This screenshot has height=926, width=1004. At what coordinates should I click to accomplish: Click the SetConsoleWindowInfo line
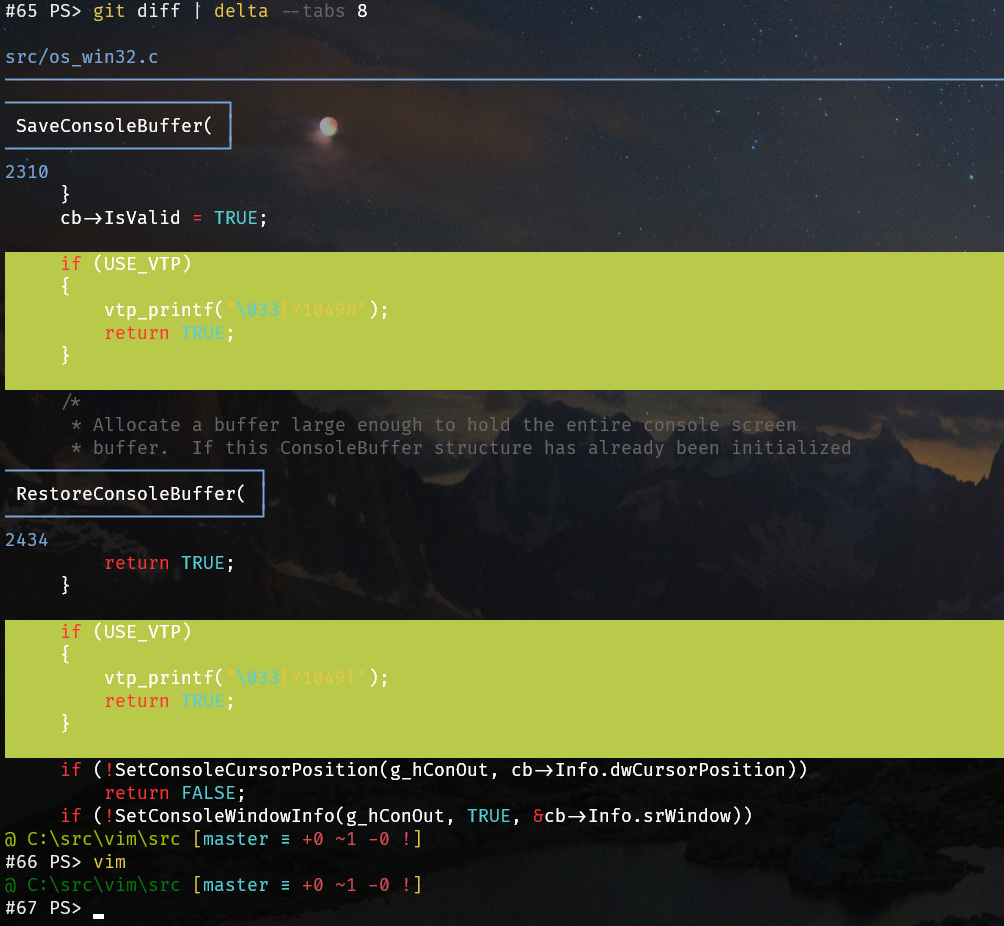pyautogui.click(x=407, y=816)
